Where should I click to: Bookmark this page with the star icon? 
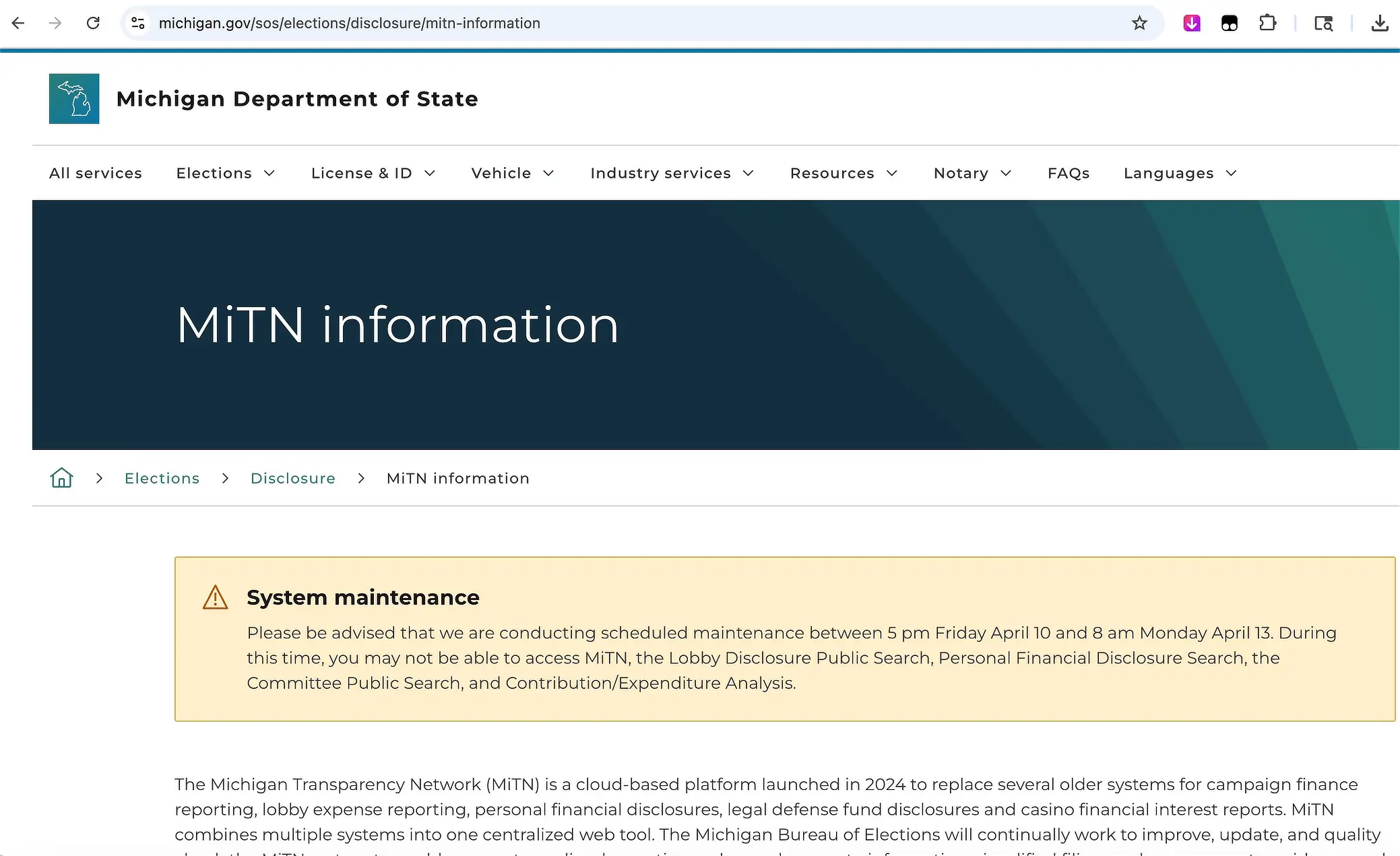1139,23
